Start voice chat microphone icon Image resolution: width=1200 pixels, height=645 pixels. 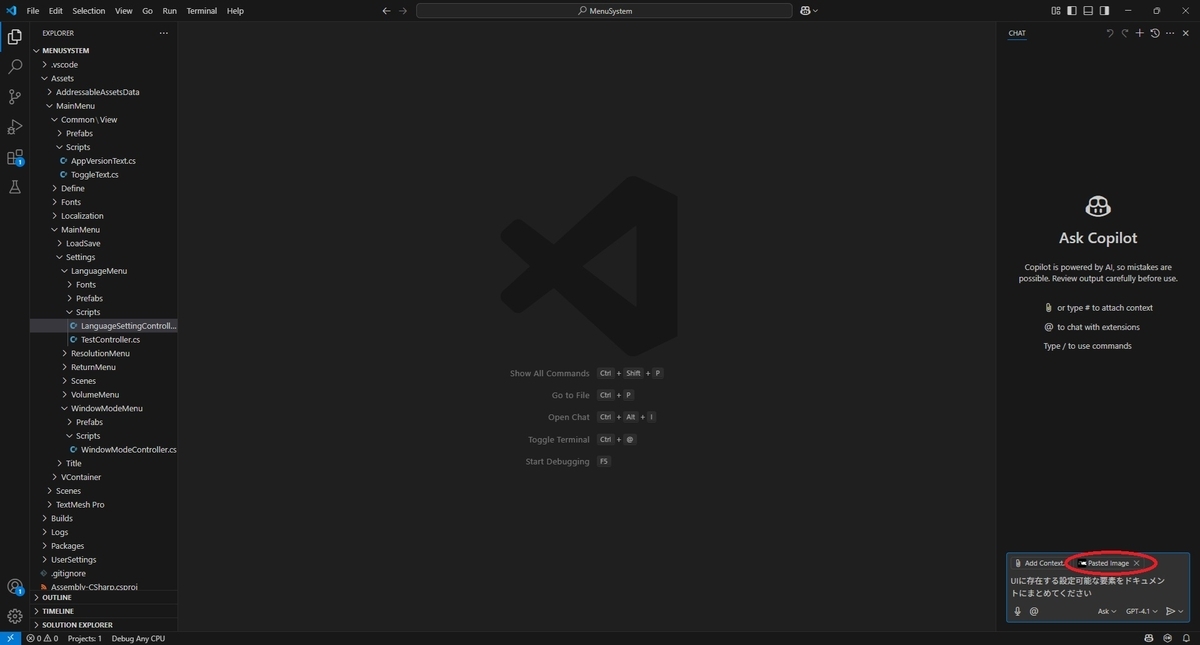coord(1018,611)
